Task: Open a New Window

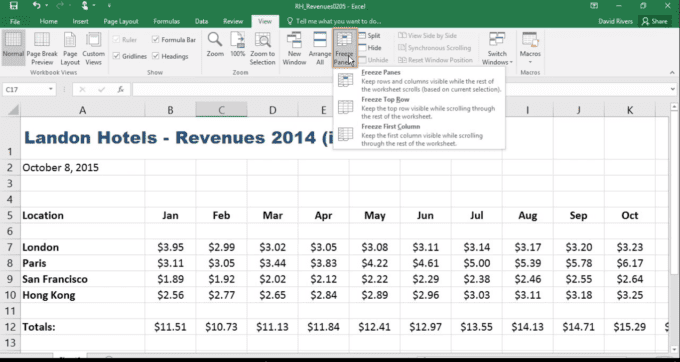Action: [x=294, y=48]
